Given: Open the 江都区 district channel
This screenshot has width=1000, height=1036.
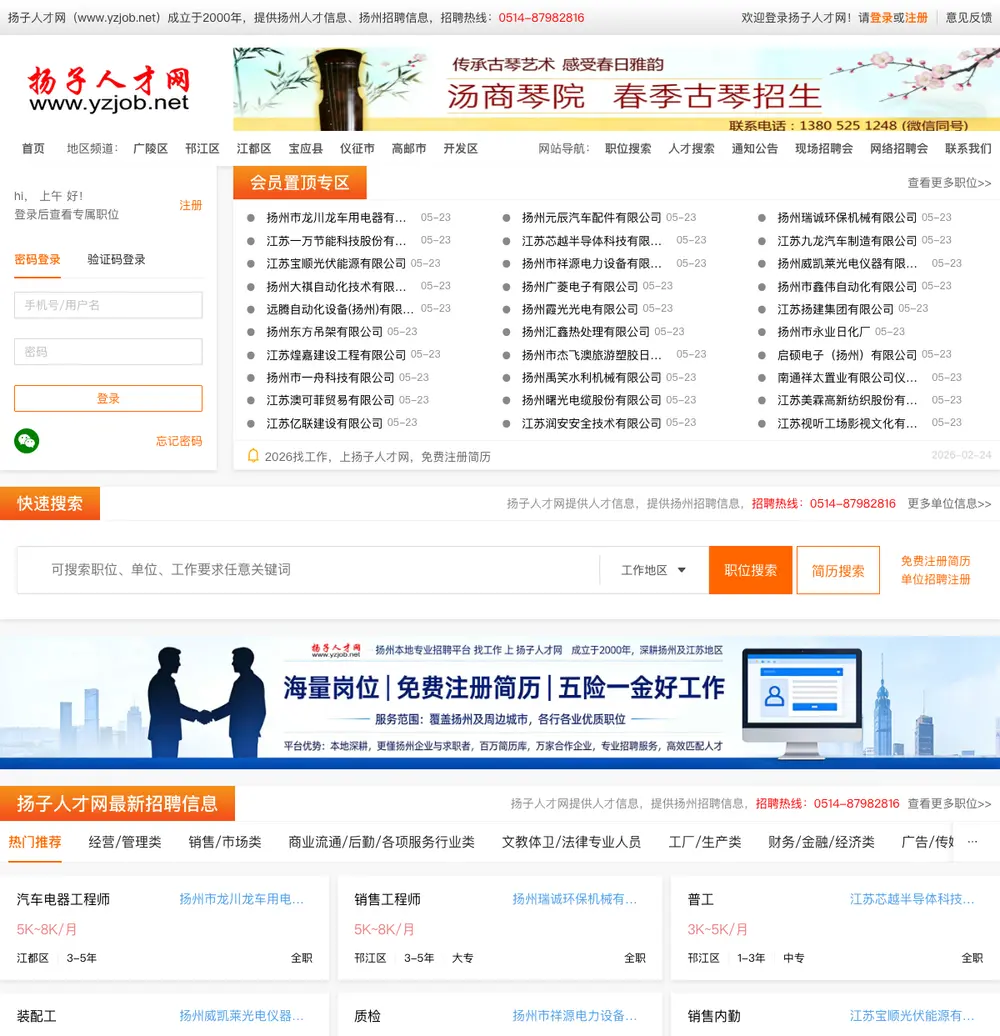Looking at the screenshot, I should 254,149.
